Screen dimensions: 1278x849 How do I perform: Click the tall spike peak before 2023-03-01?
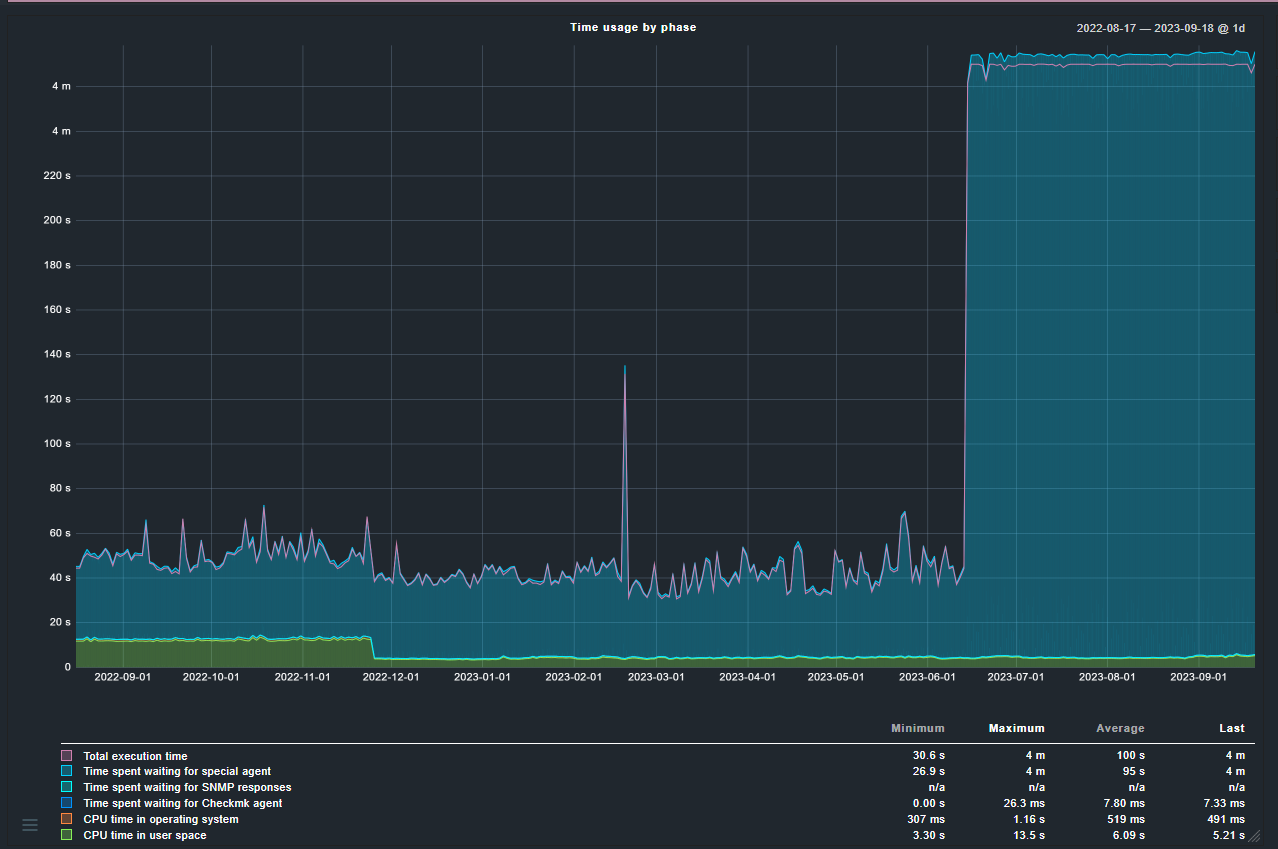click(x=625, y=367)
